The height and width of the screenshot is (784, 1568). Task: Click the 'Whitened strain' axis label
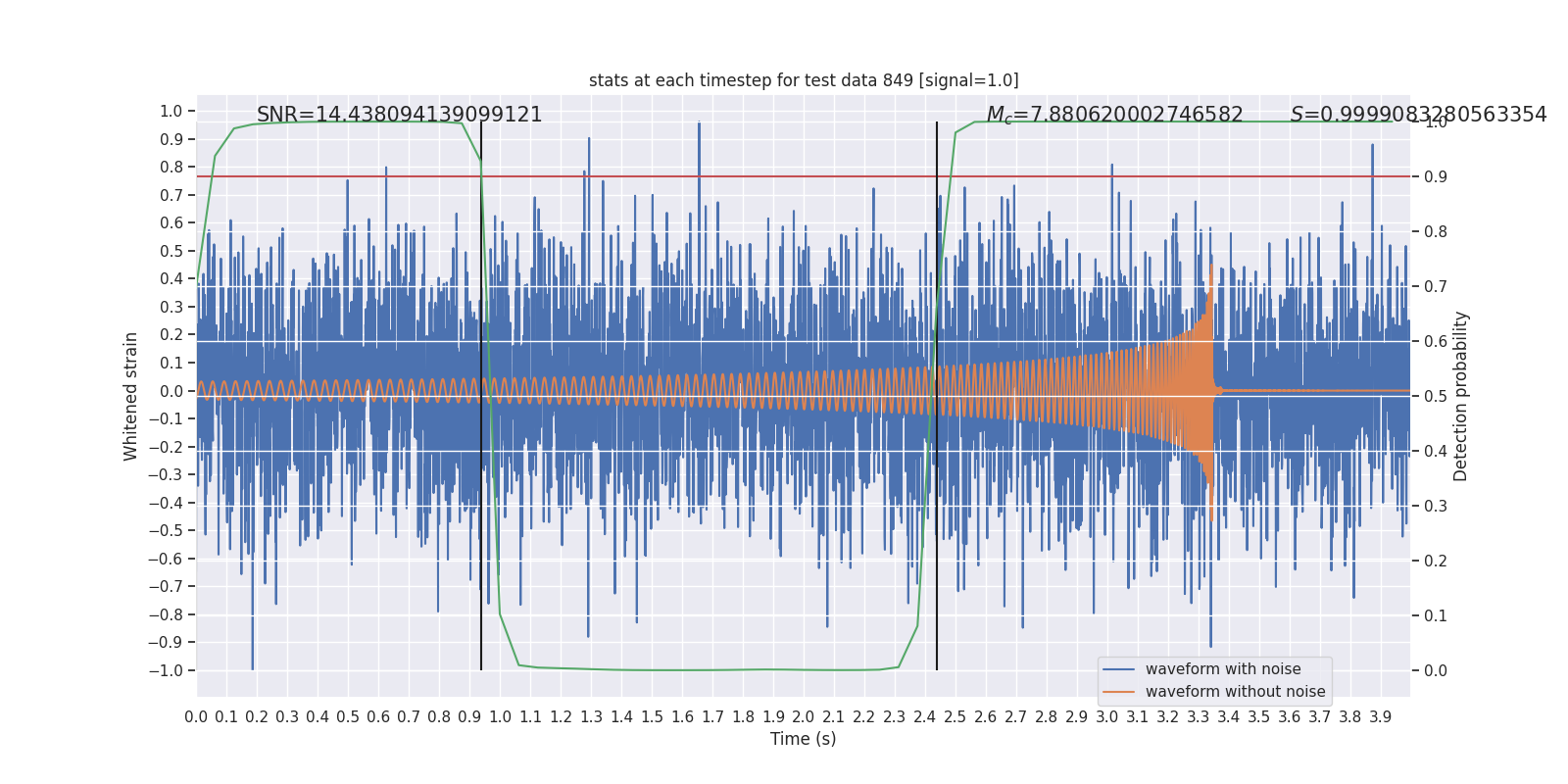pos(131,396)
